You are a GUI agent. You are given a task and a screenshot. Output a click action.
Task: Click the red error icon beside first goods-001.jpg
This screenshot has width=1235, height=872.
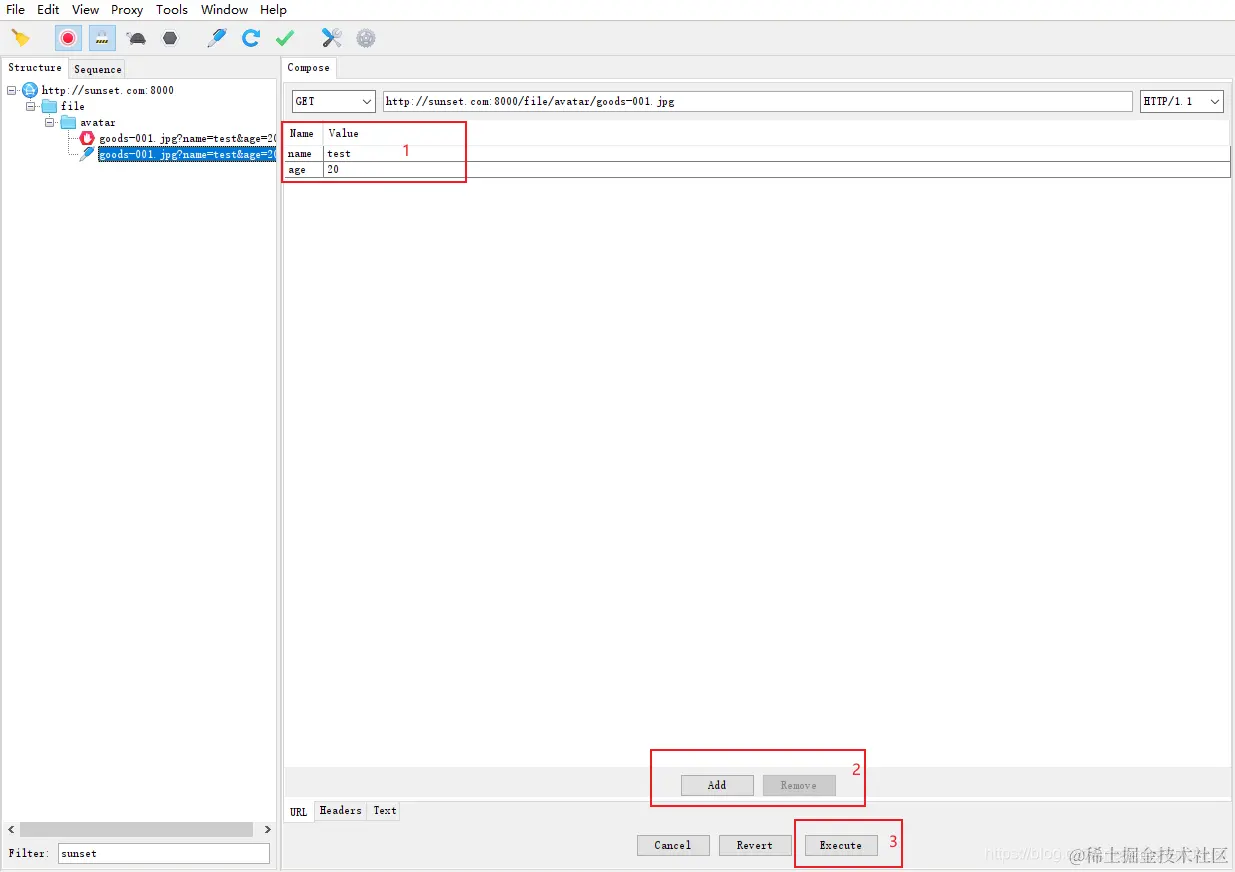click(x=87, y=138)
